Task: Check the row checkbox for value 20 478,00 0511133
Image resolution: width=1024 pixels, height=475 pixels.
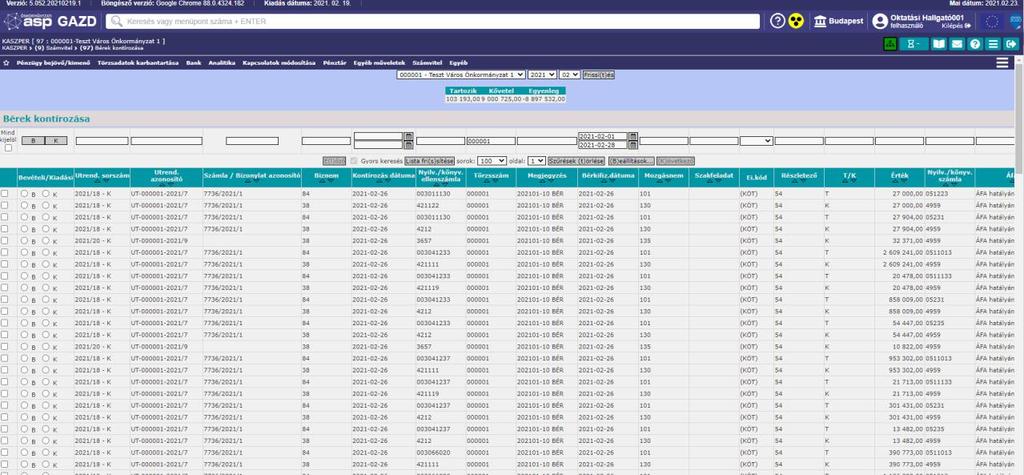Action: (x=5, y=276)
